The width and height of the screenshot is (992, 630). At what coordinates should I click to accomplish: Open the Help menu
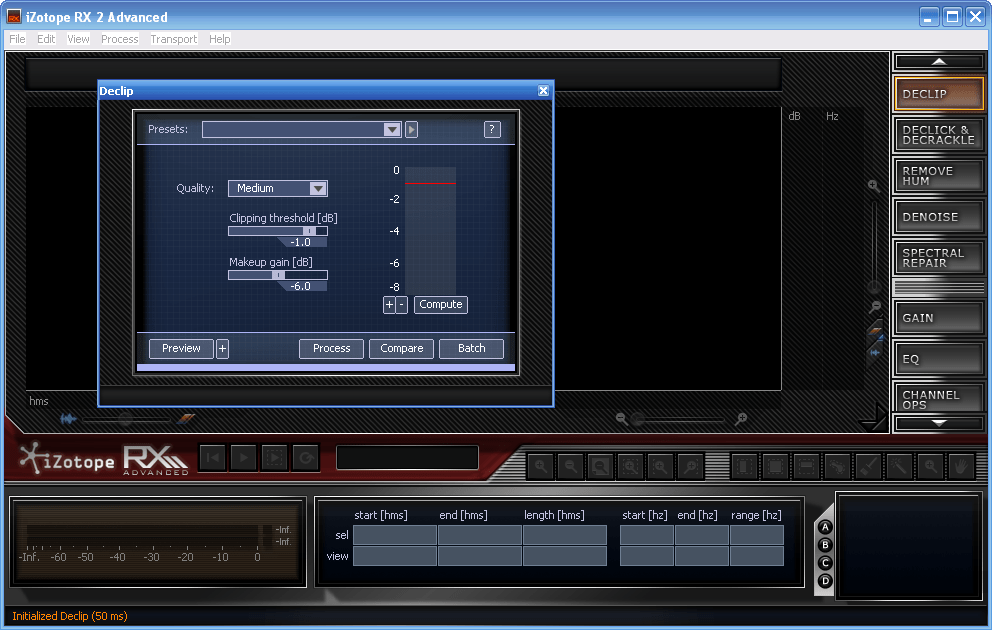click(220, 39)
